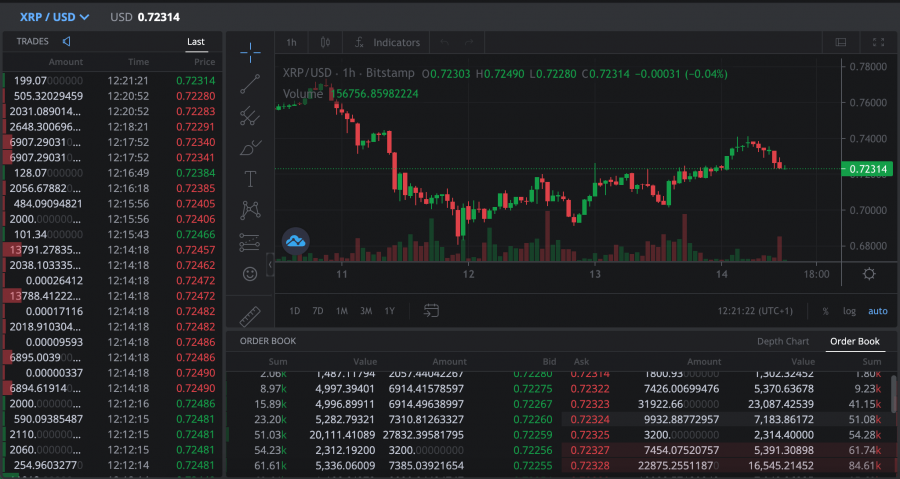Toggle auto scale on chart
900x479 pixels.
tap(877, 311)
